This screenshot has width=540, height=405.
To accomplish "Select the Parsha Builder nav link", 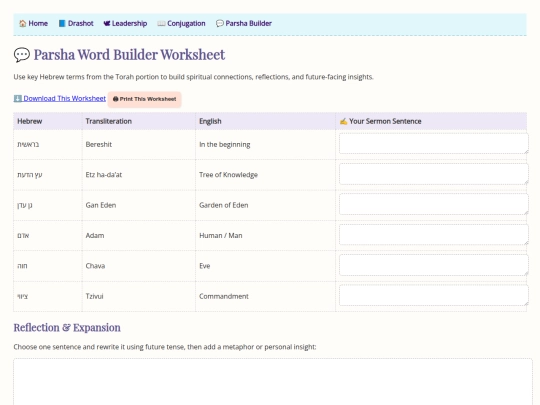I will click(244, 23).
